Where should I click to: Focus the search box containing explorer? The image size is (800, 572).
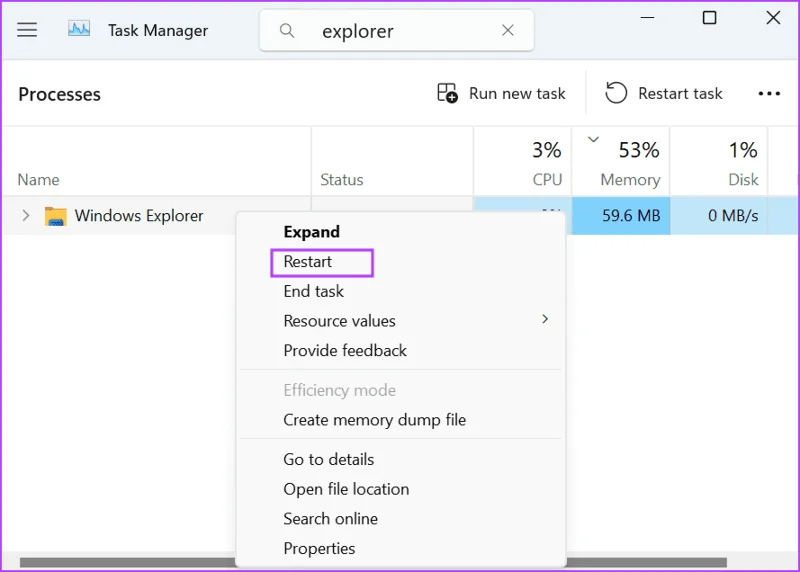pyautogui.click(x=396, y=31)
